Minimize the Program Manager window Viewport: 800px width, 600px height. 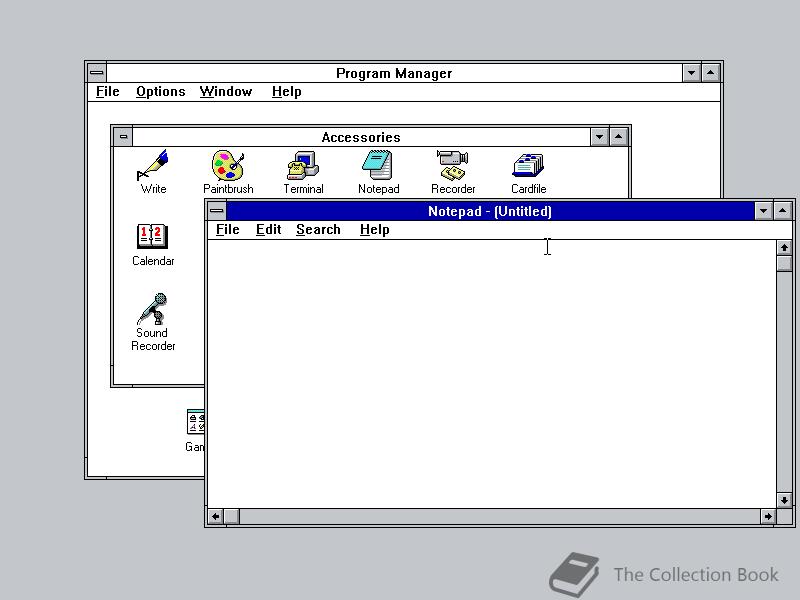click(691, 73)
